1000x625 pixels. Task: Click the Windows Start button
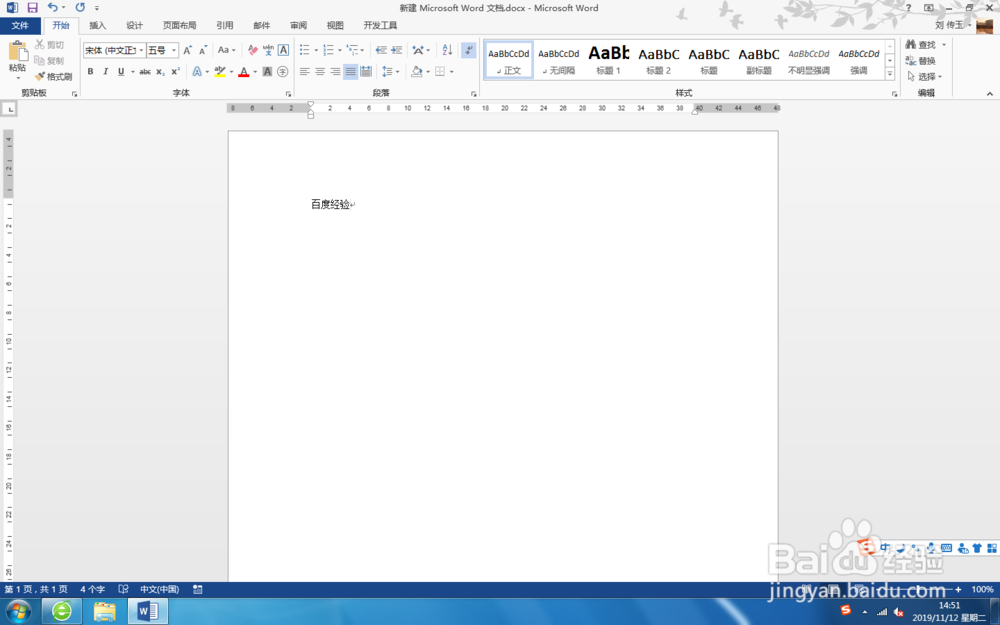tap(18, 612)
